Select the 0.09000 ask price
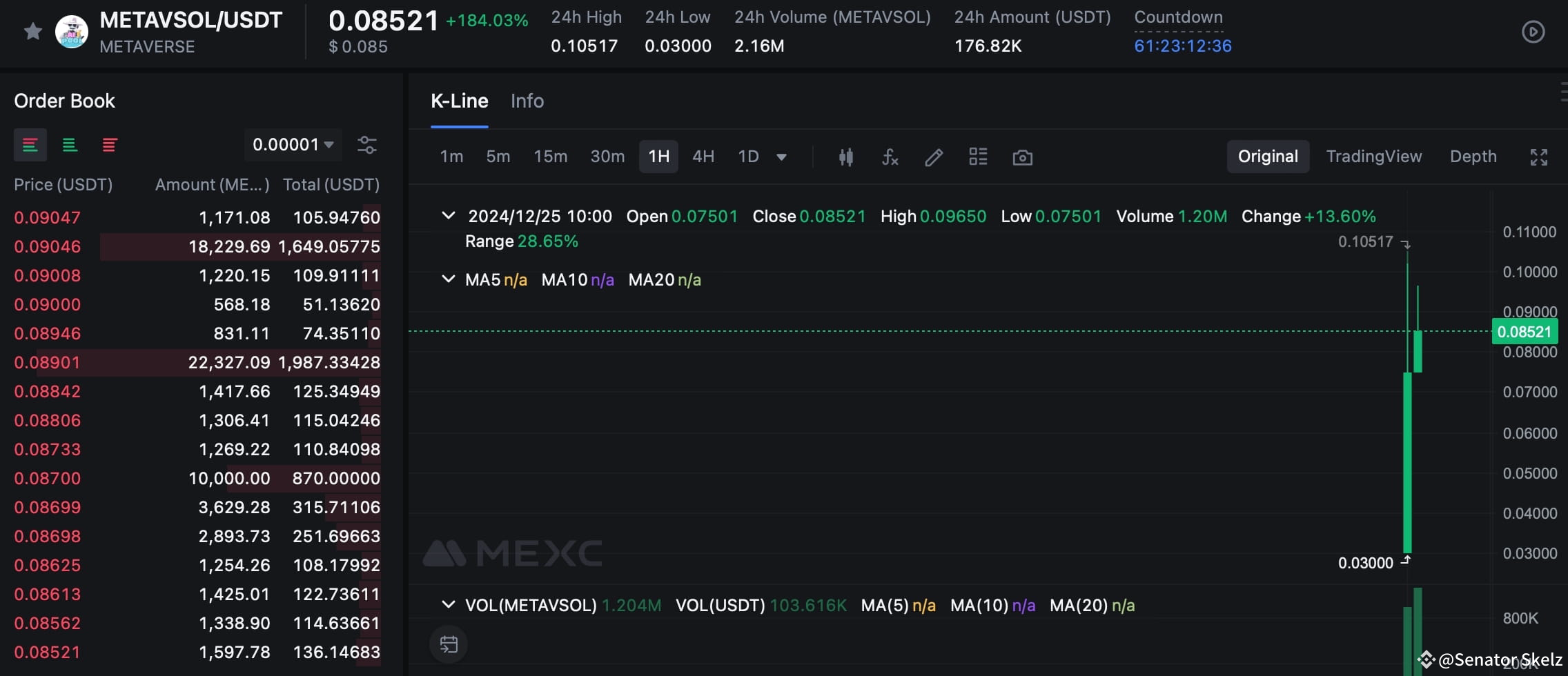 pyautogui.click(x=48, y=304)
